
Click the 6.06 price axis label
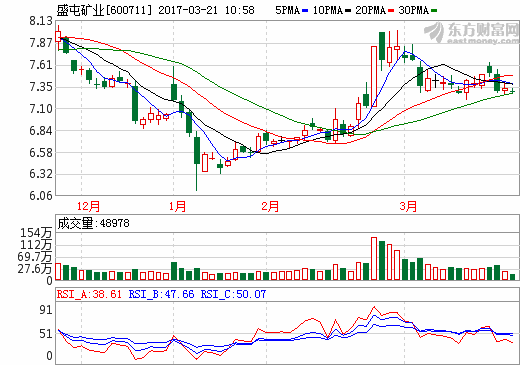coord(41,196)
